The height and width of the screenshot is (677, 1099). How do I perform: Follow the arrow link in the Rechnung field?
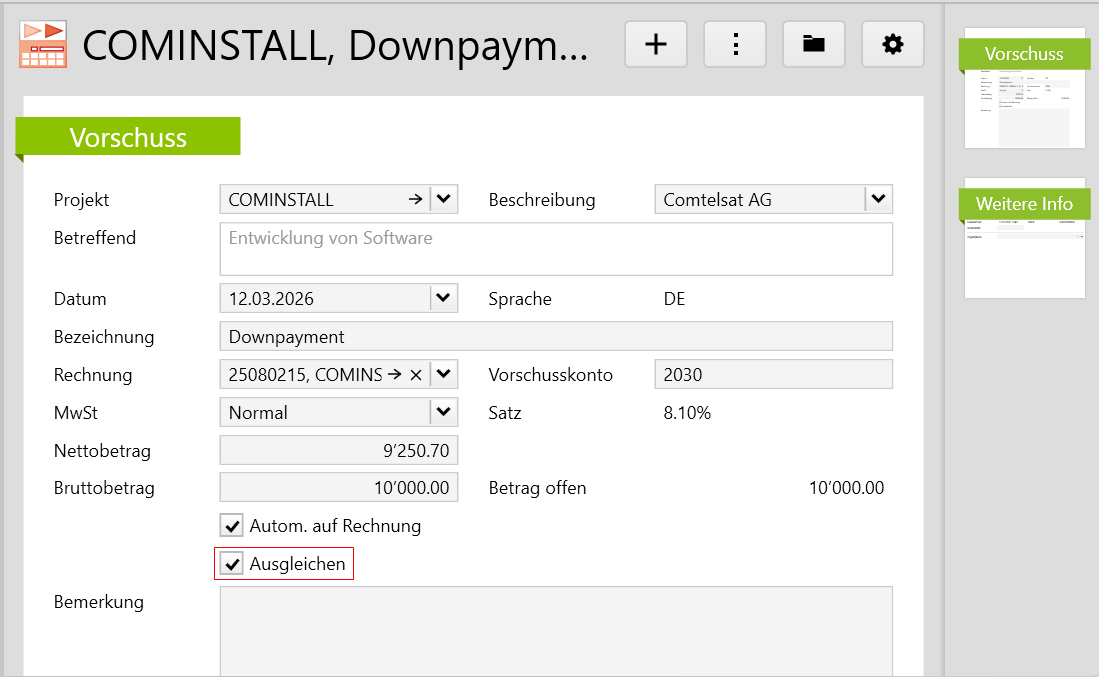pyautogui.click(x=394, y=375)
